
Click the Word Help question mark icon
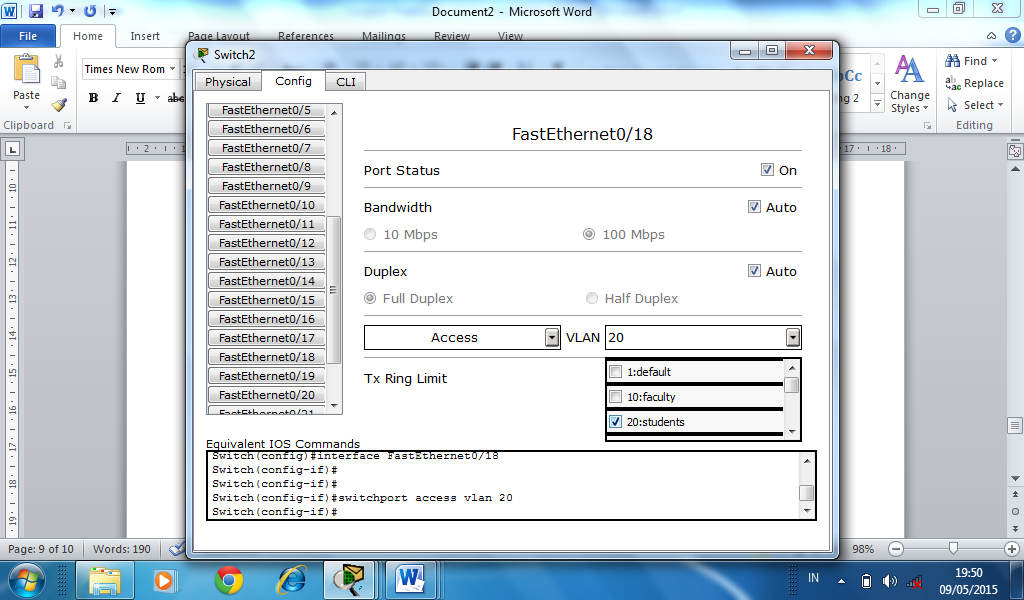click(1013, 36)
